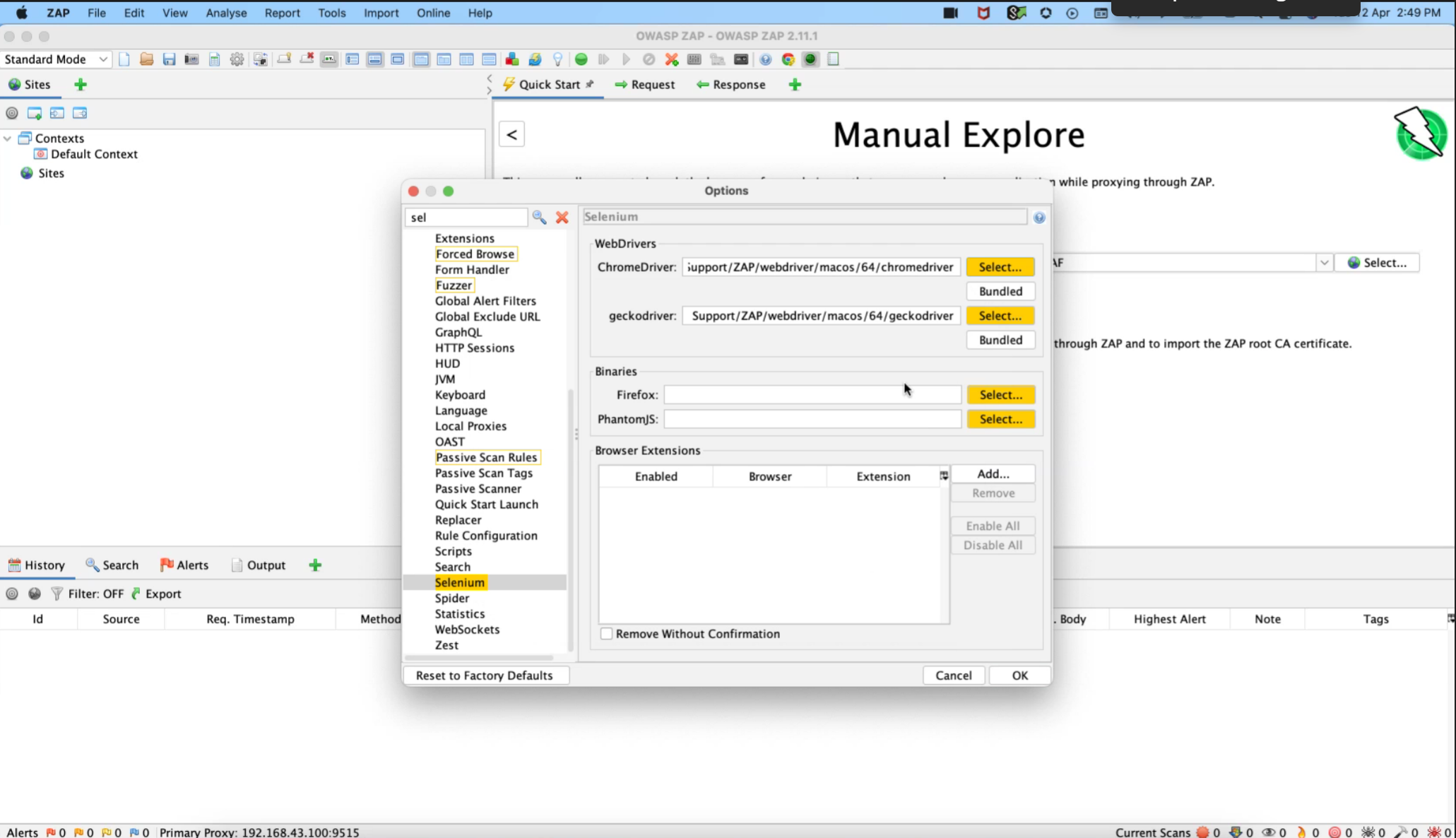Pin the Quick Start tab
Screen dimensions: 1456x838
click(x=591, y=84)
